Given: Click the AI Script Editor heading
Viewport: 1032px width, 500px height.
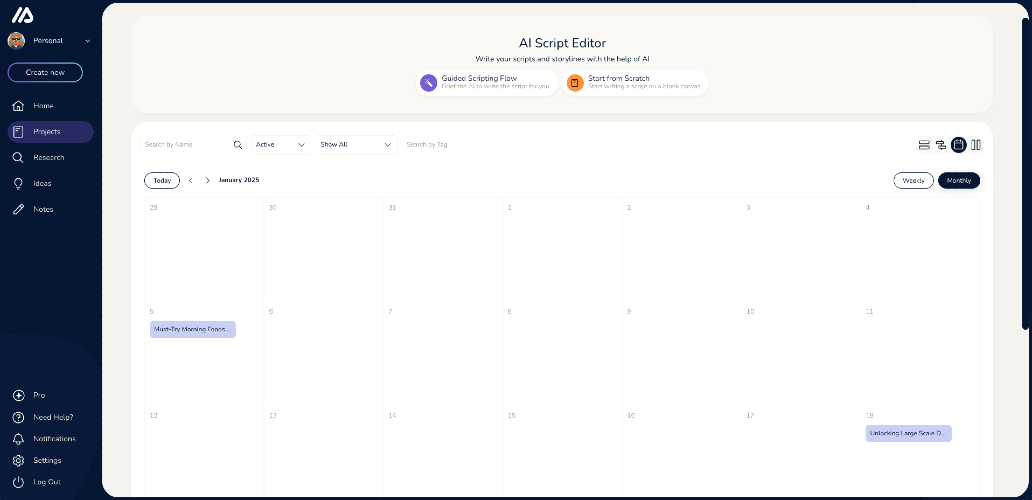Looking at the screenshot, I should coord(562,43).
